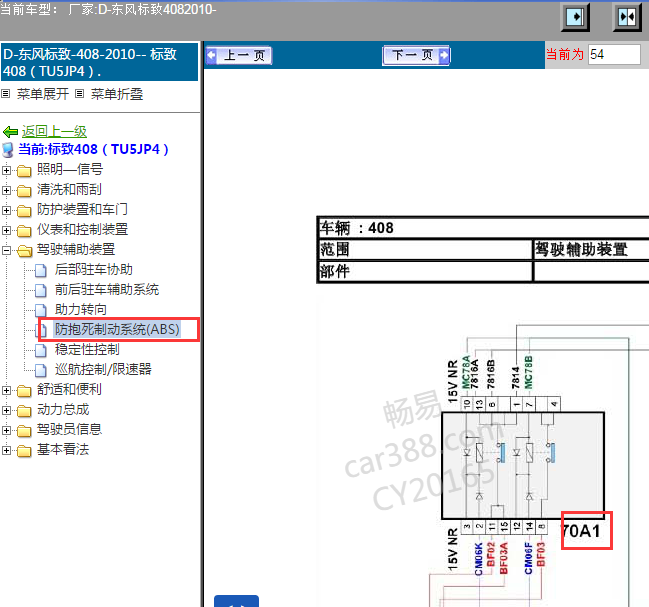Expand the 动力总成 folder

pyautogui.click(x=6, y=410)
